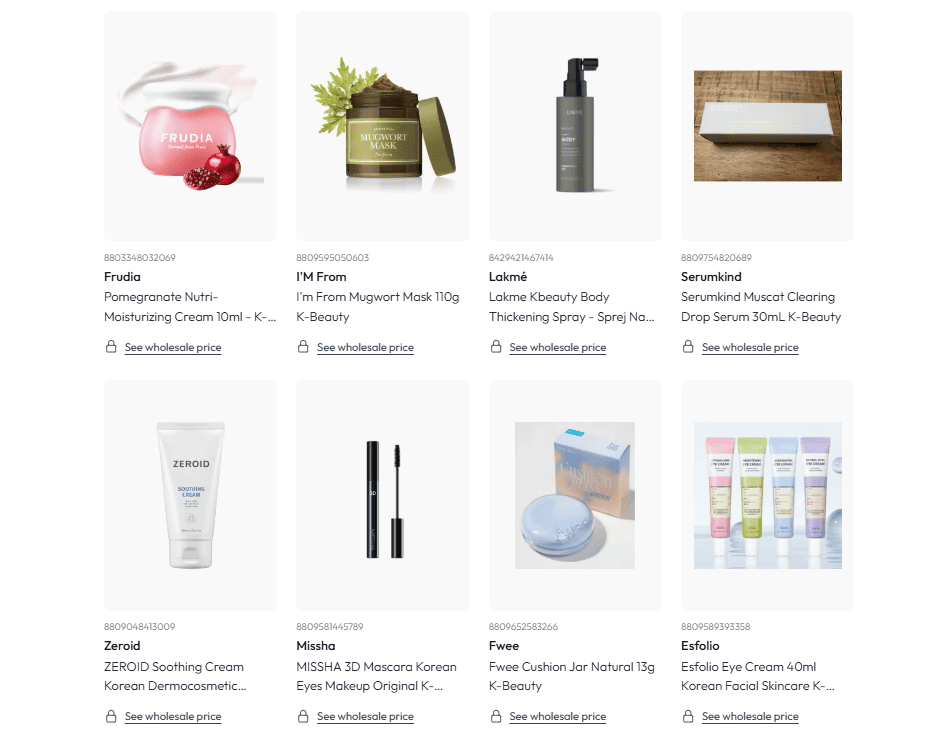This screenshot has height=741, width=945.
Task: See wholesale price for Serumkind Muscat Serum
Action: 750,348
